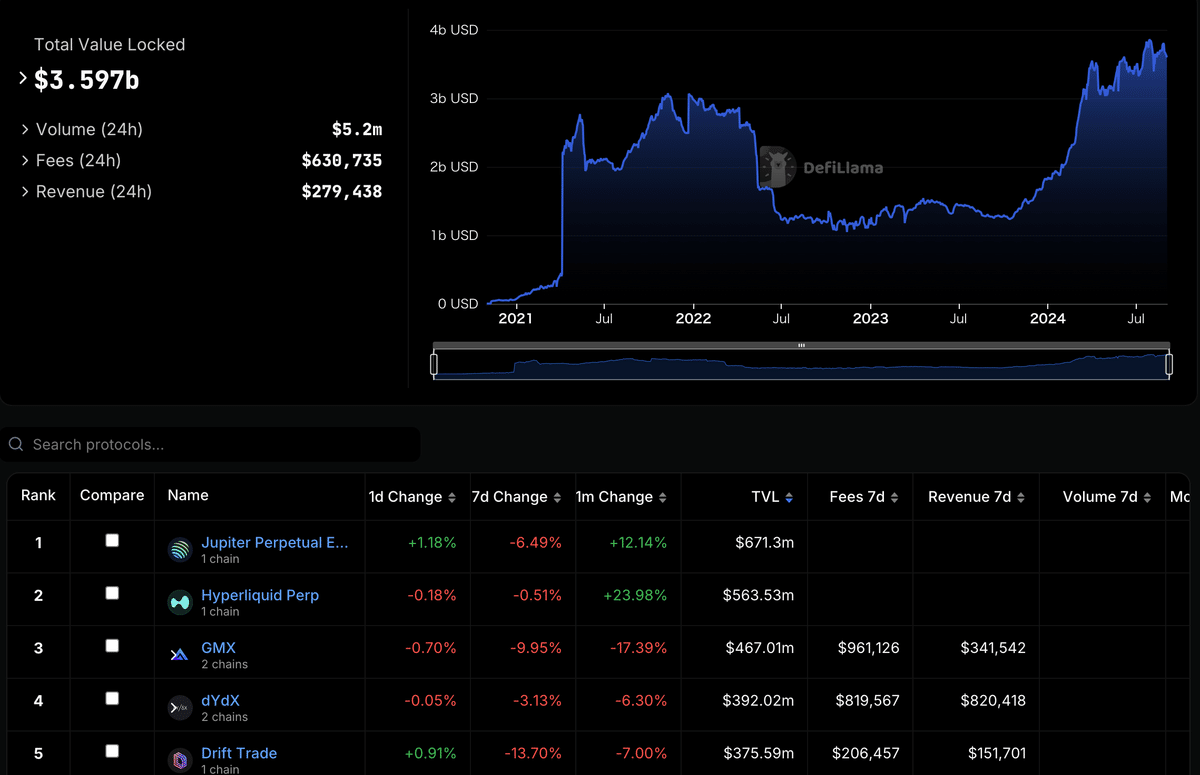Open Hyperliquid Perp protocol page
The height and width of the screenshot is (775, 1200).
pos(260,595)
